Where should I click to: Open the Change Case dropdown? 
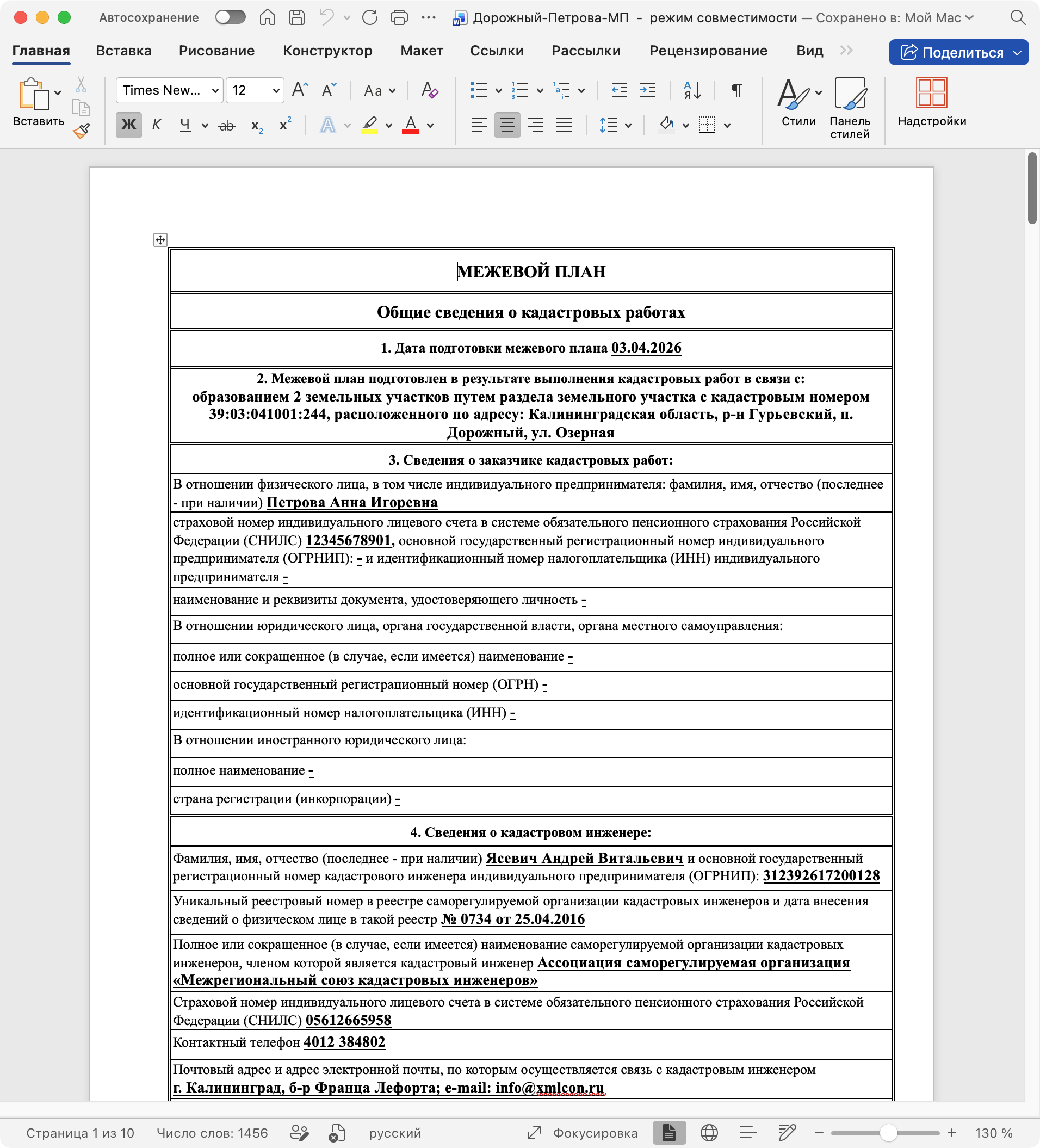point(380,90)
